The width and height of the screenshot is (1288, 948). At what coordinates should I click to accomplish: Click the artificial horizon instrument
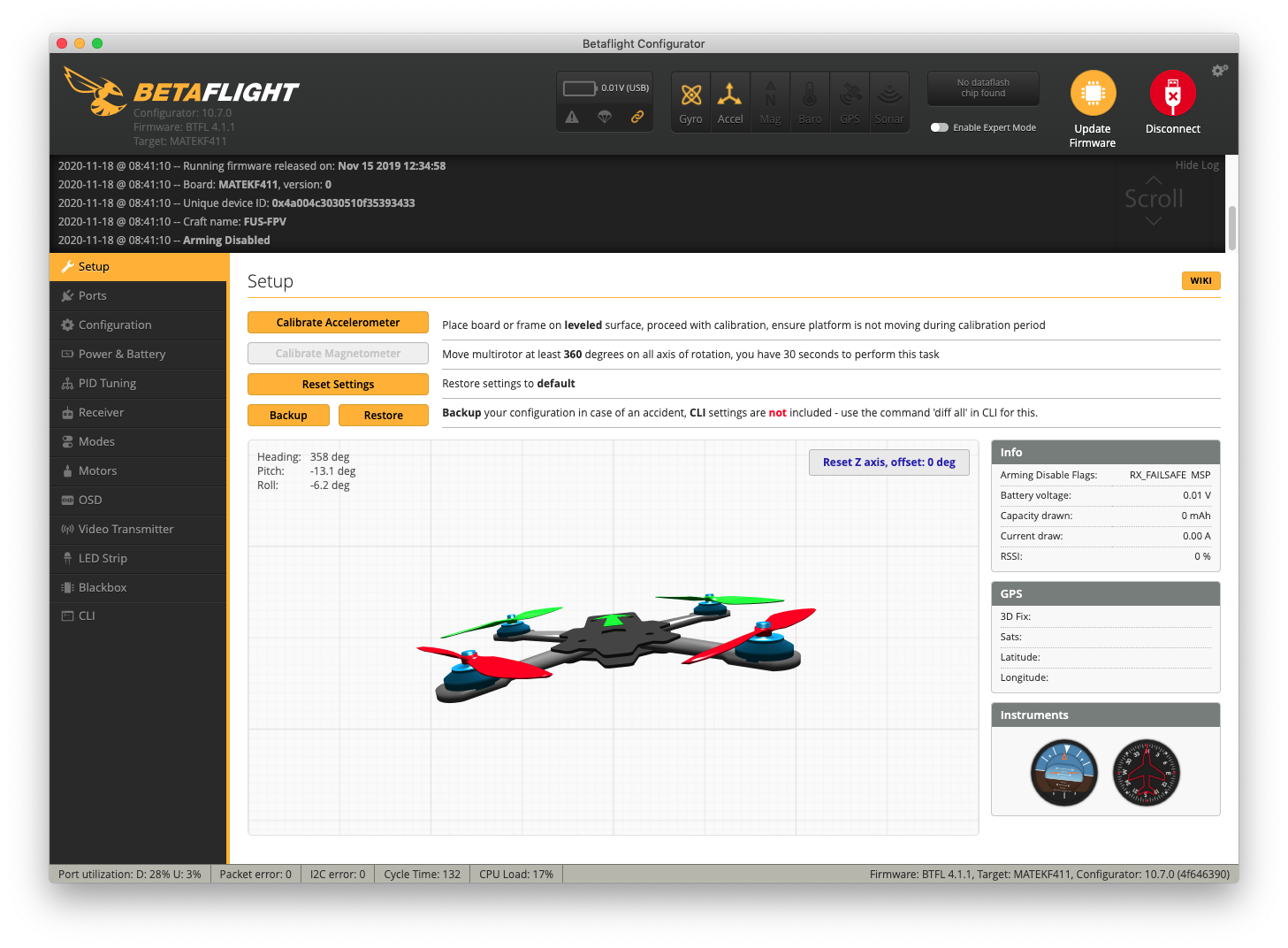1064,773
